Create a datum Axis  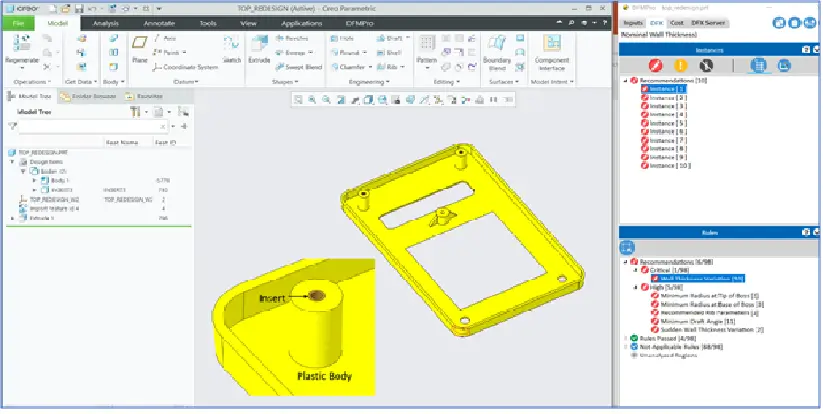tap(165, 38)
